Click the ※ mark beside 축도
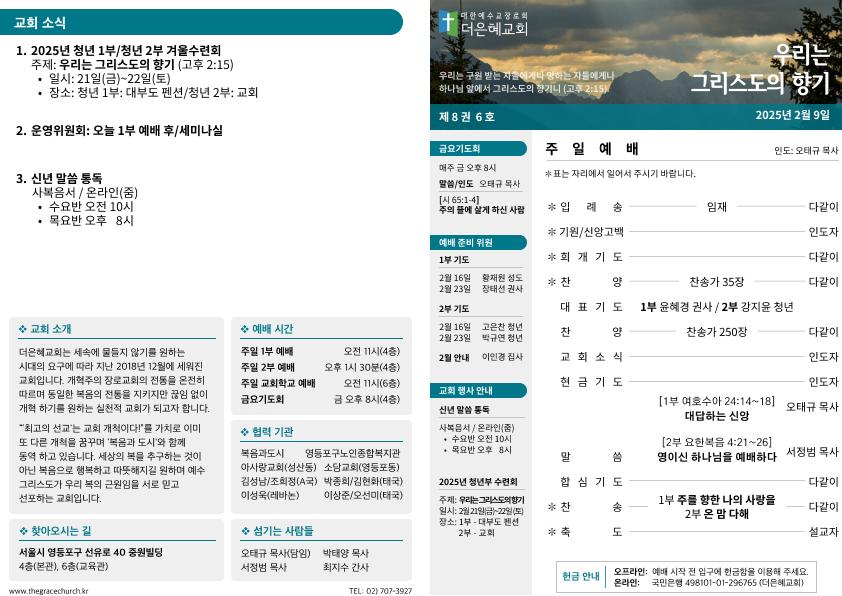 (551, 532)
